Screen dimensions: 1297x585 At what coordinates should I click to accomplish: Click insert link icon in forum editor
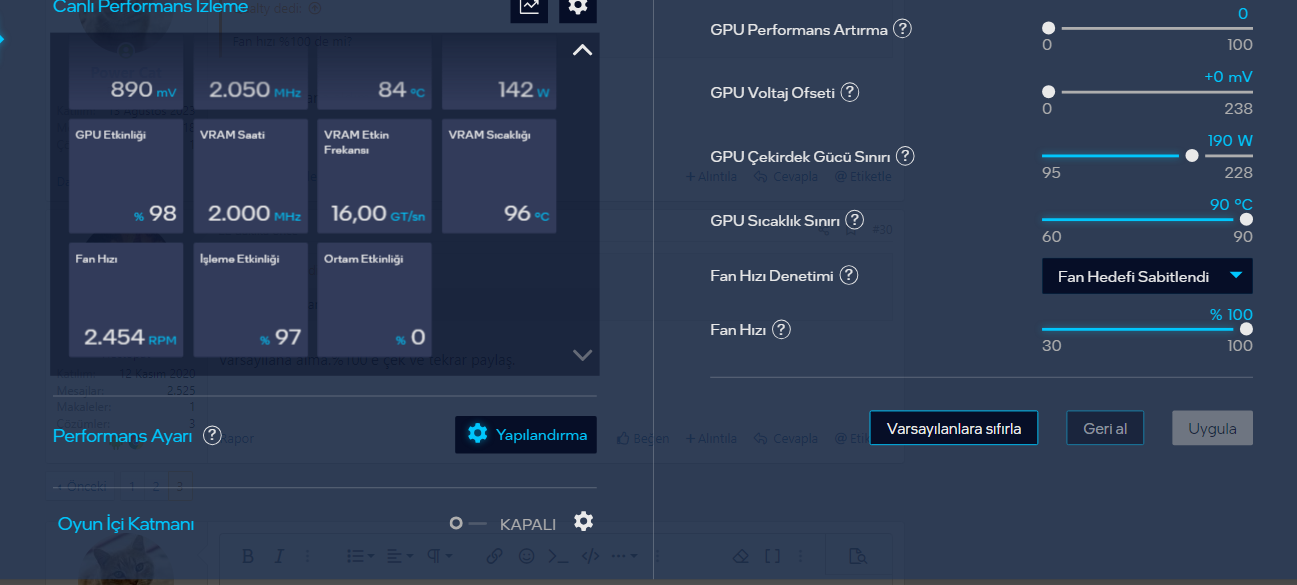[494, 556]
